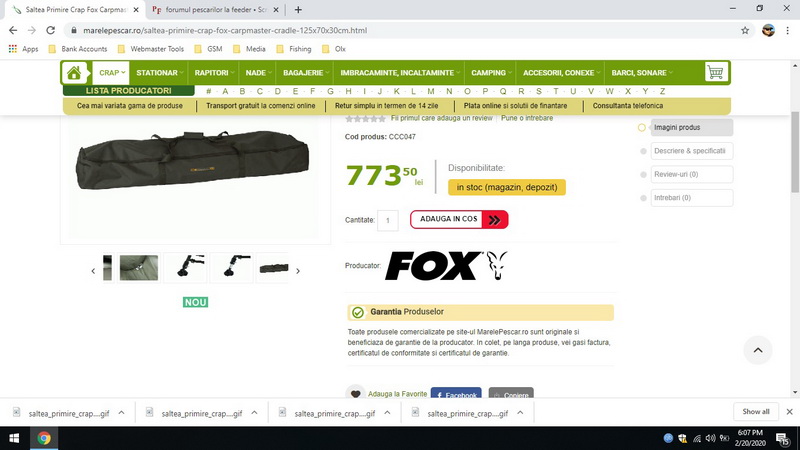Click ADAUGA IN COS button
800x450 pixels.
[459, 219]
